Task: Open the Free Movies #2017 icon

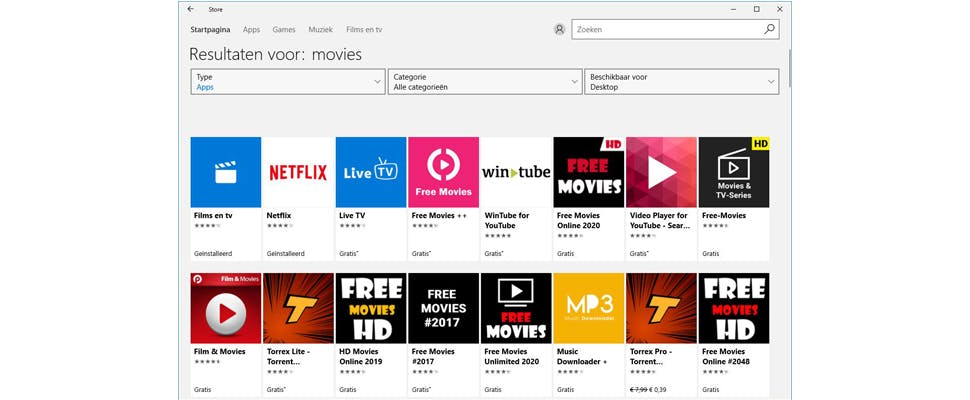Action: tap(444, 308)
